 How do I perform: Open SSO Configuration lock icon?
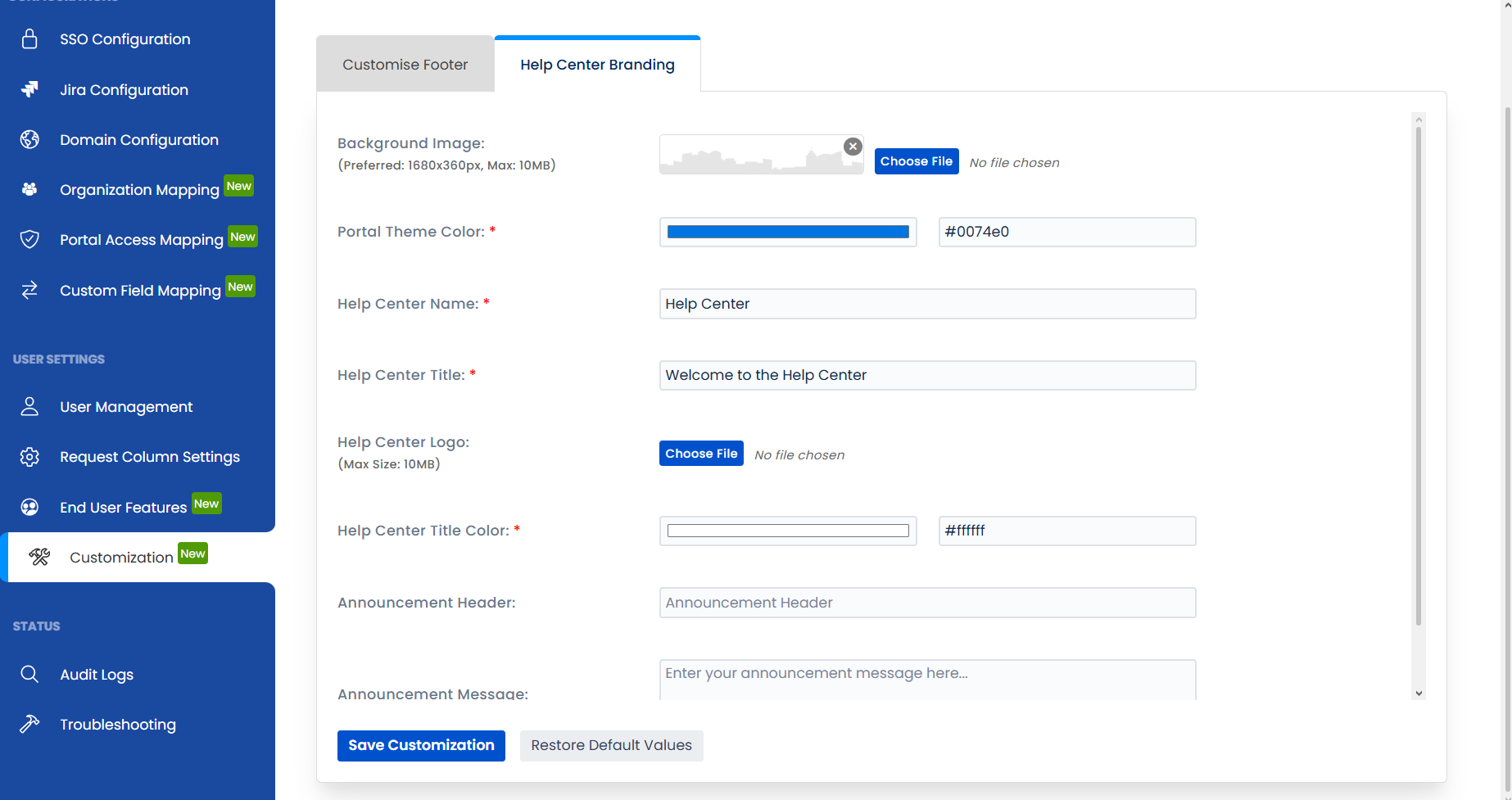click(x=29, y=39)
